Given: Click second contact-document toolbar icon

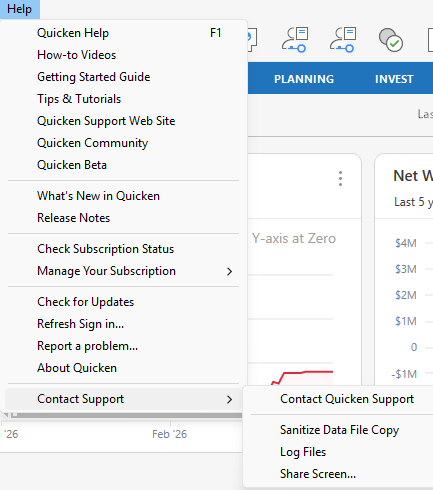Looking at the screenshot, I should coord(343,40).
